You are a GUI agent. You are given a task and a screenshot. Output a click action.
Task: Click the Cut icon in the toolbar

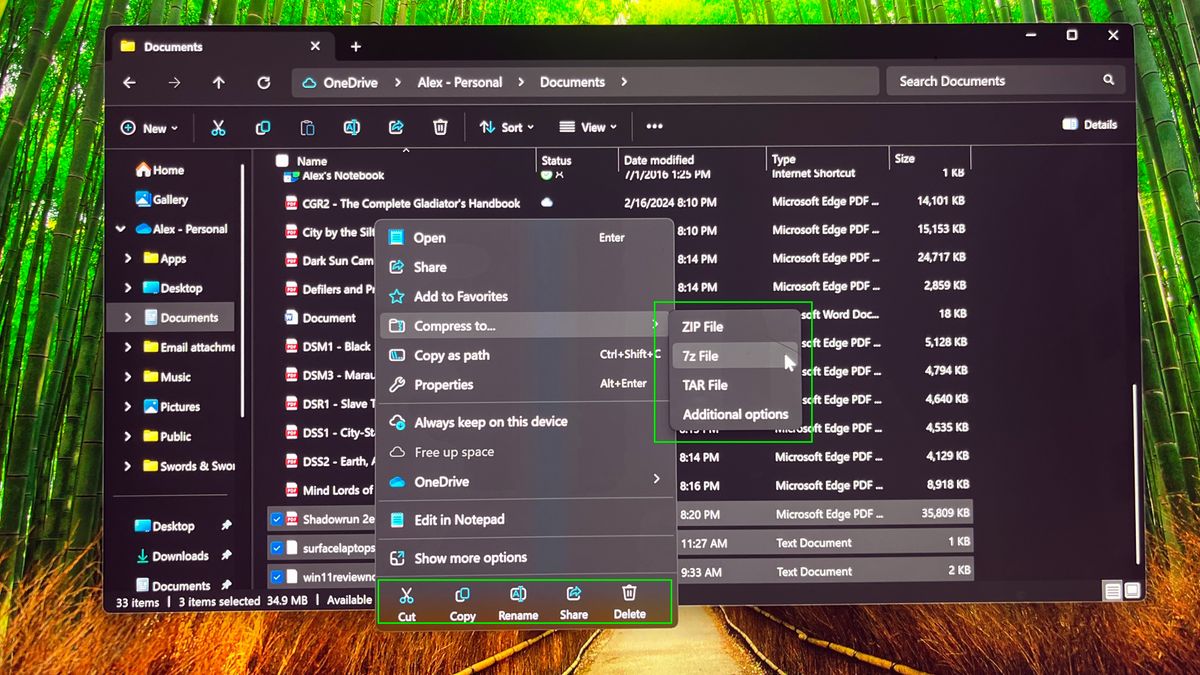click(218, 127)
